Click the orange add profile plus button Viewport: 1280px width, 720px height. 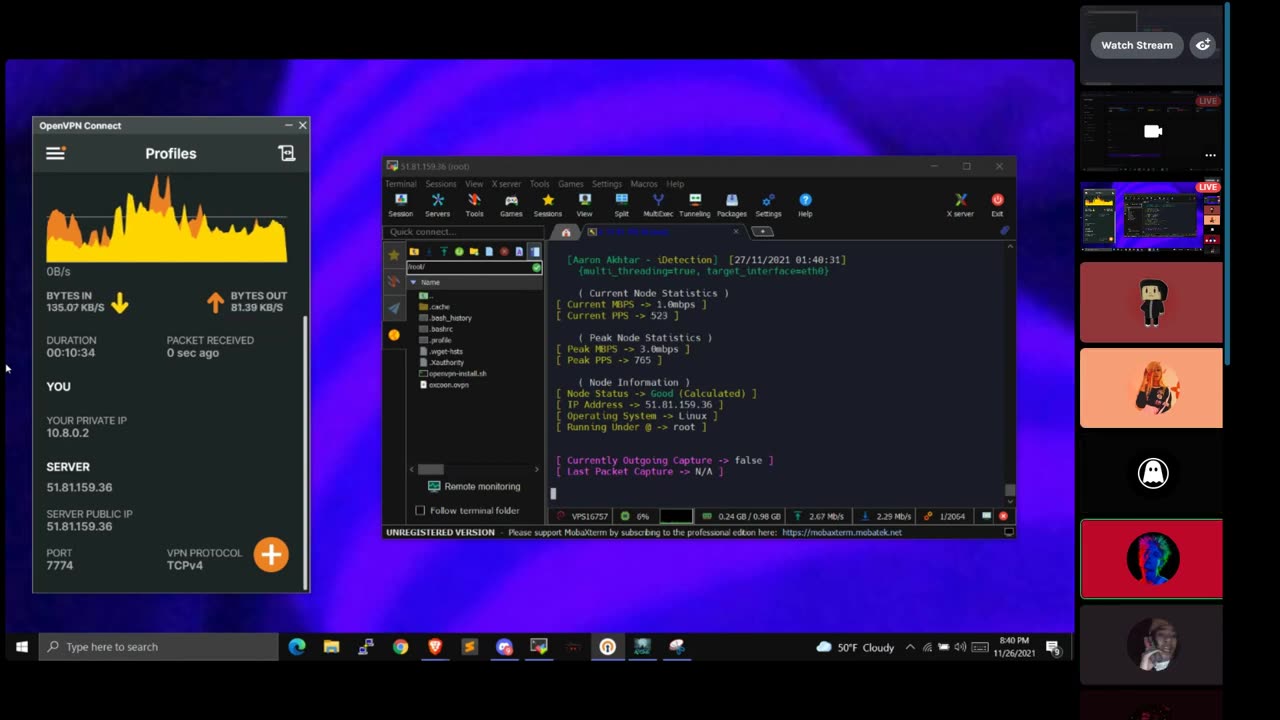[271, 555]
